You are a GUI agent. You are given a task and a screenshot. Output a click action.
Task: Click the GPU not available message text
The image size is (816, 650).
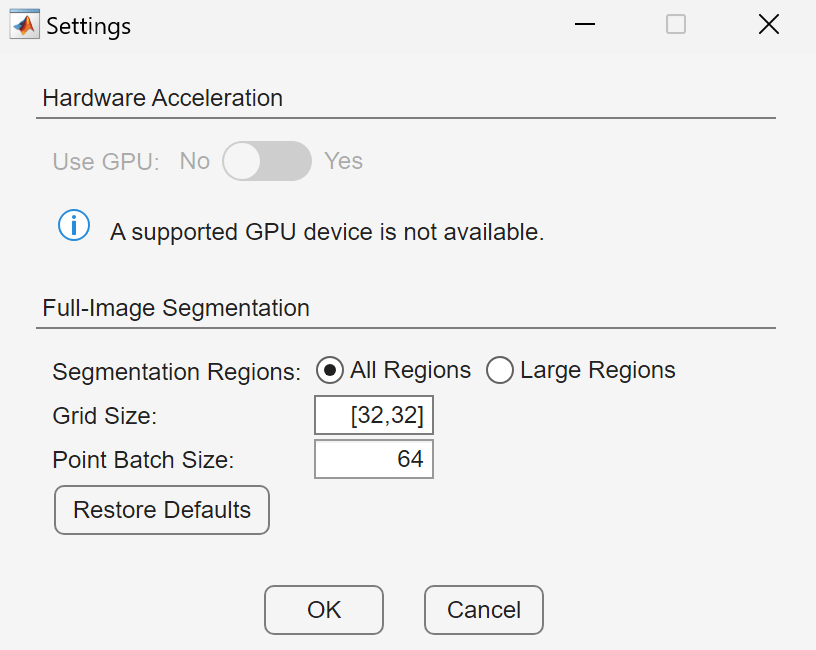click(x=327, y=232)
